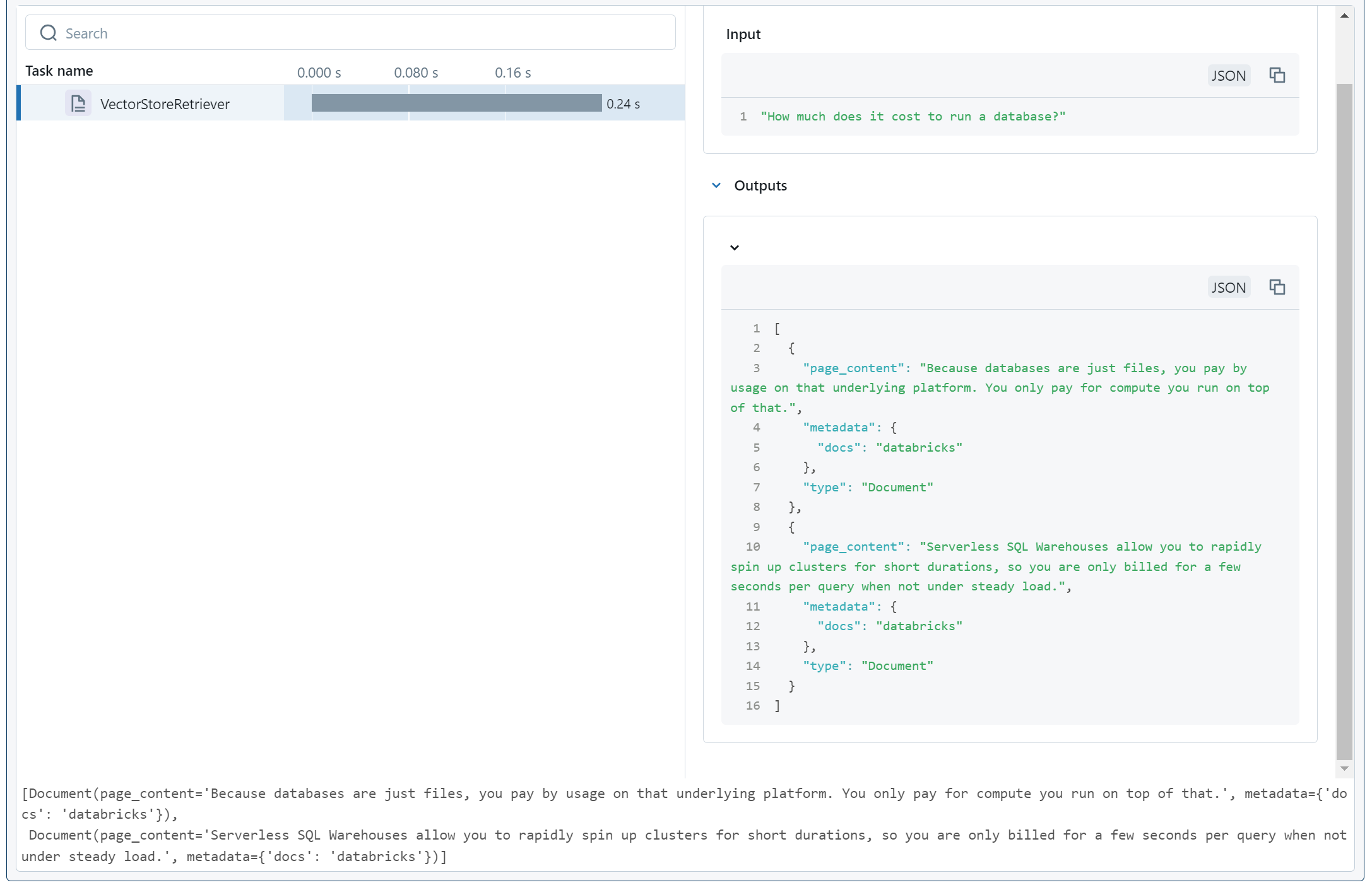Click the 0.16 s timeline marker
This screenshot has height=885, width=1372.
512,73
